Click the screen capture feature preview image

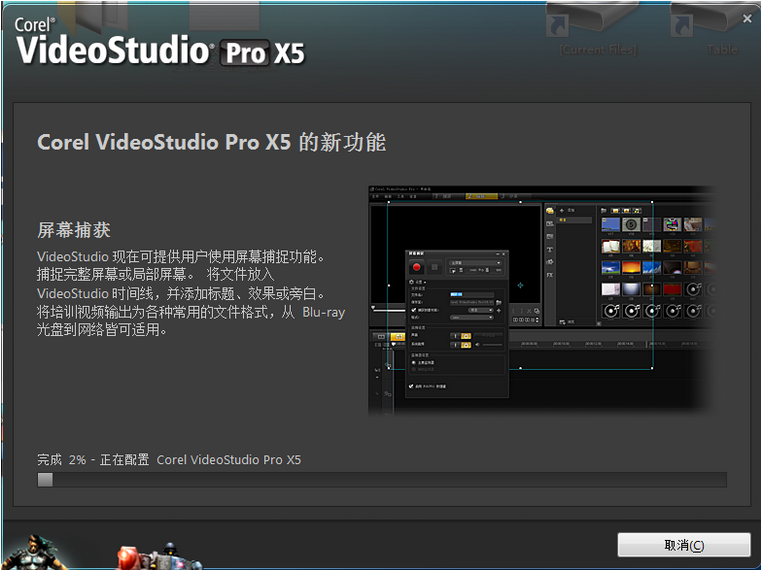(542, 301)
